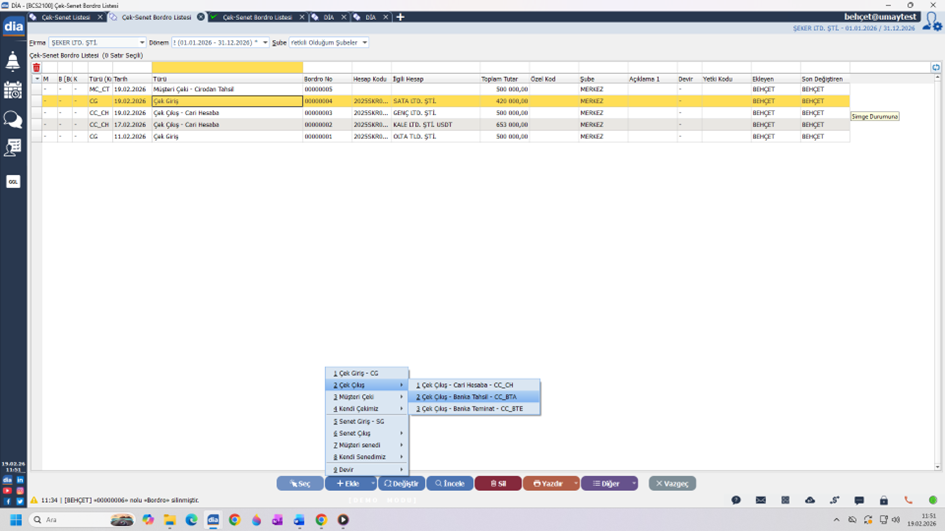The width and height of the screenshot is (945, 531).
Task: Click the notifications bell icon in sidebar
Action: [x=13, y=62]
